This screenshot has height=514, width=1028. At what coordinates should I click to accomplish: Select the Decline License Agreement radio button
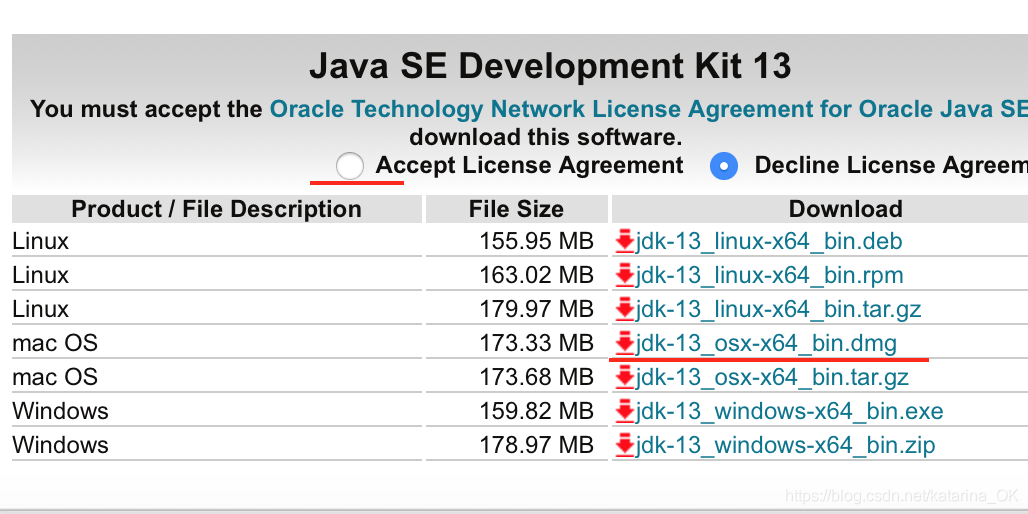724,167
